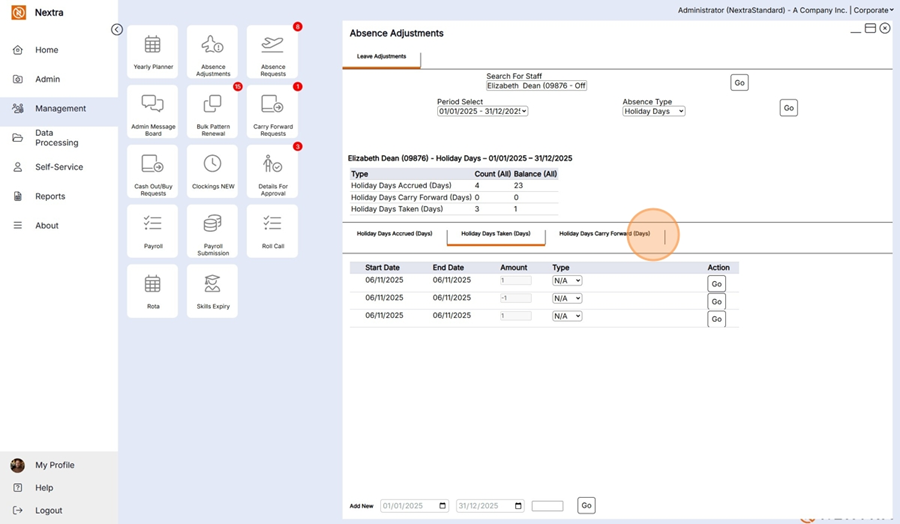This screenshot has width=900, height=524.
Task: Open the Payroll Submission tile
Action: click(212, 231)
